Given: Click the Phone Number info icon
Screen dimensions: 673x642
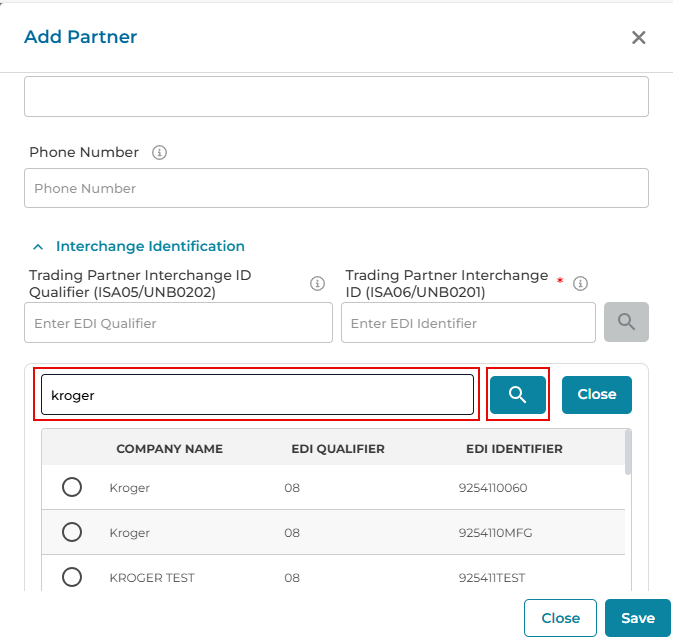Looking at the screenshot, I should [x=159, y=152].
